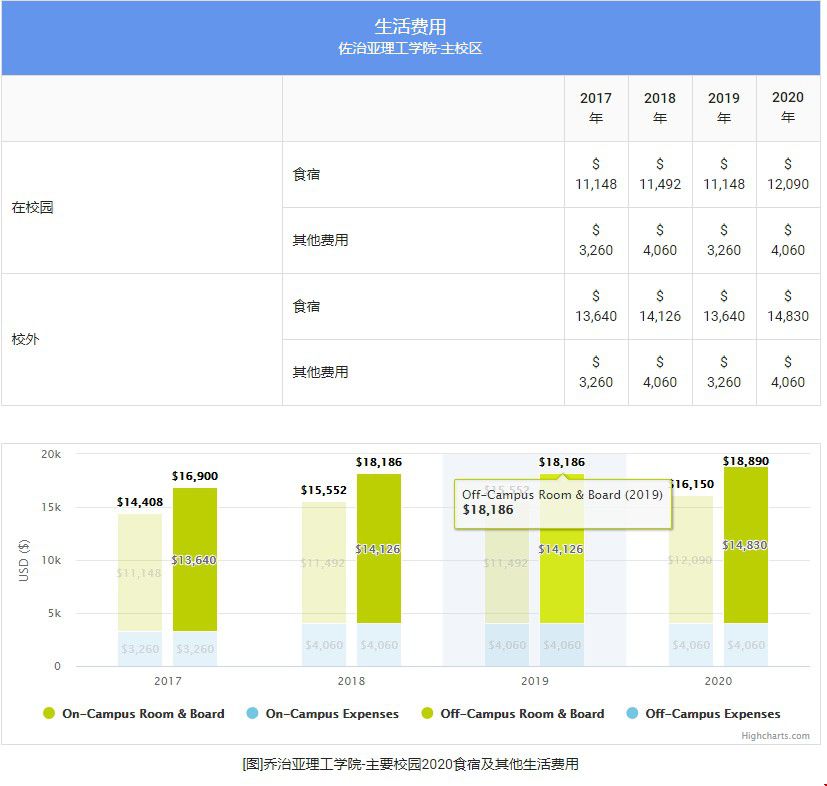Viewport: 827px width, 786px height.
Task: Select the 在校园 row heading cell
Action: click(141, 208)
